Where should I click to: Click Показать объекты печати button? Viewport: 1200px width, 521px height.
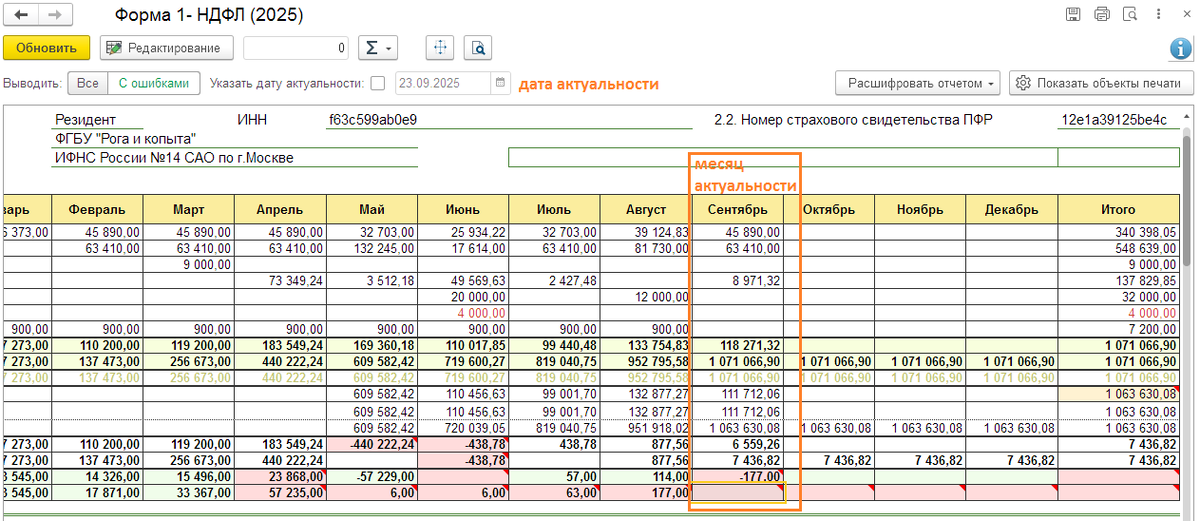1101,83
